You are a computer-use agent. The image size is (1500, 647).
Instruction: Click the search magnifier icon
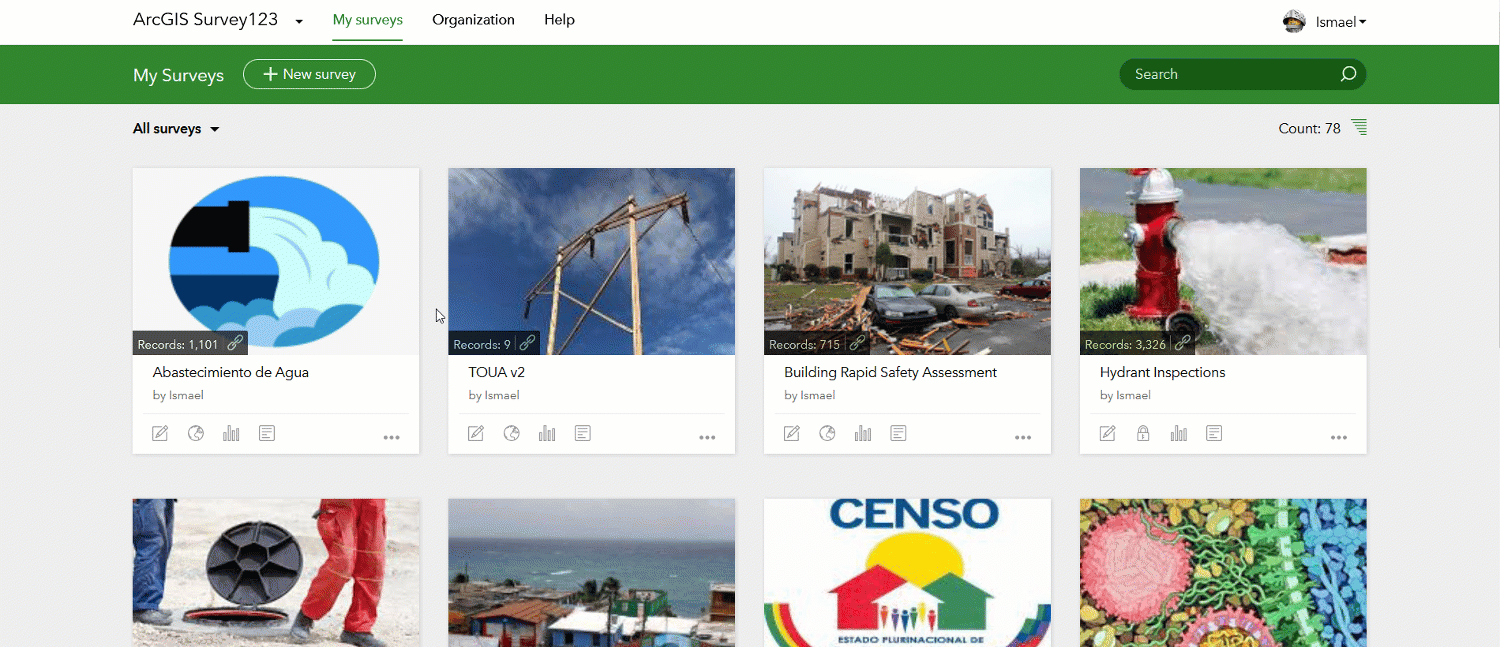pos(1348,74)
